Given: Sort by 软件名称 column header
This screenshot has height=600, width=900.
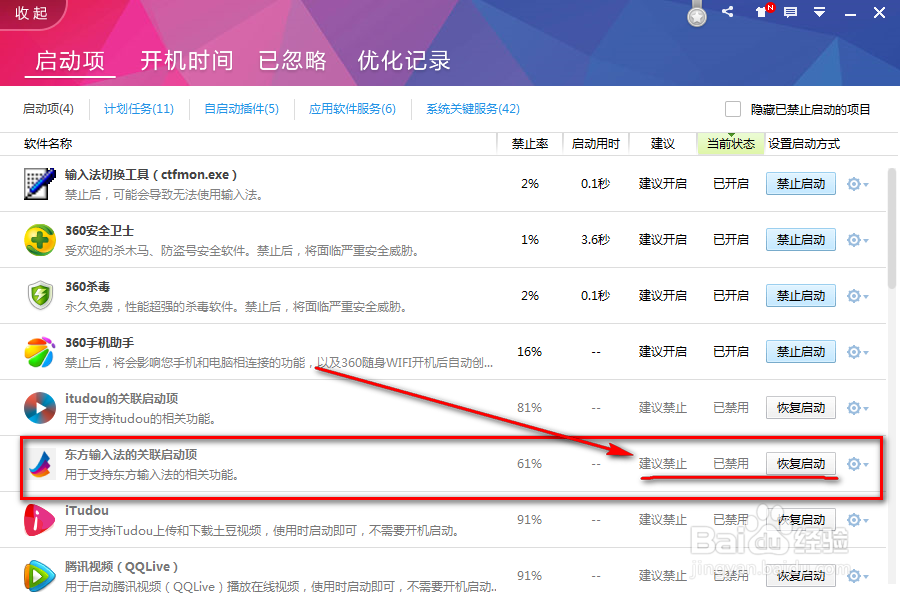Looking at the screenshot, I should coord(48,144).
